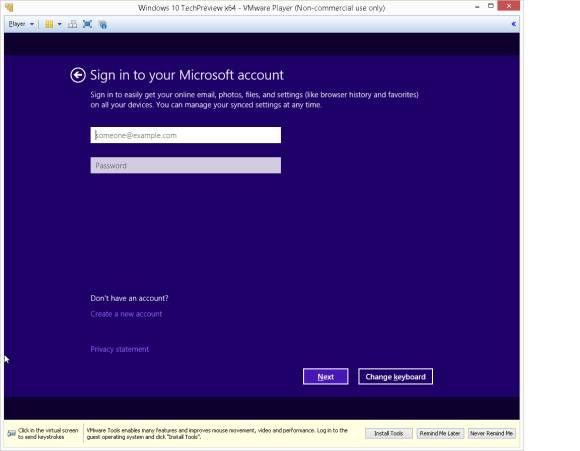Open Create a new account link
This screenshot has height=451, width=580.
pyautogui.click(x=126, y=314)
